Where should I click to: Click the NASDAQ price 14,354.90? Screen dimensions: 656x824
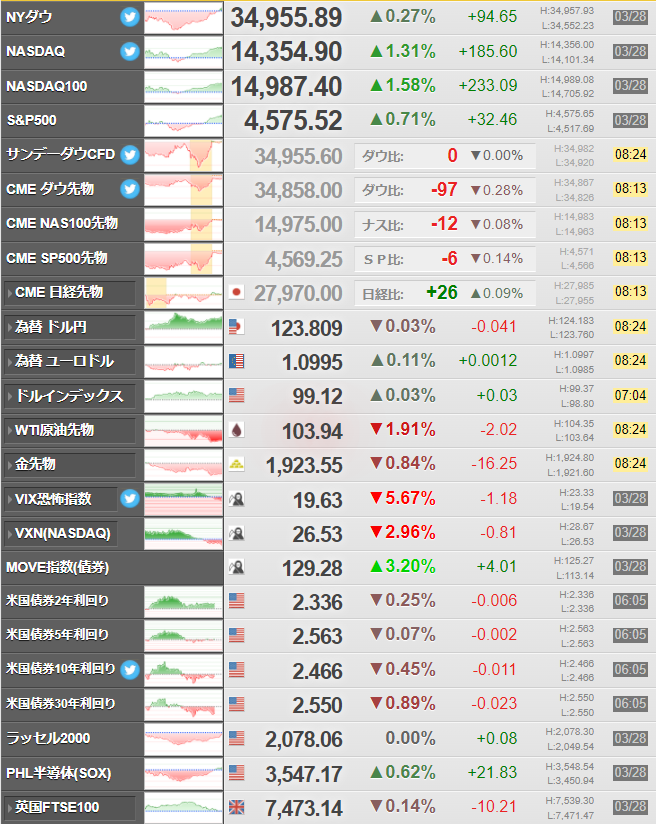[286, 52]
